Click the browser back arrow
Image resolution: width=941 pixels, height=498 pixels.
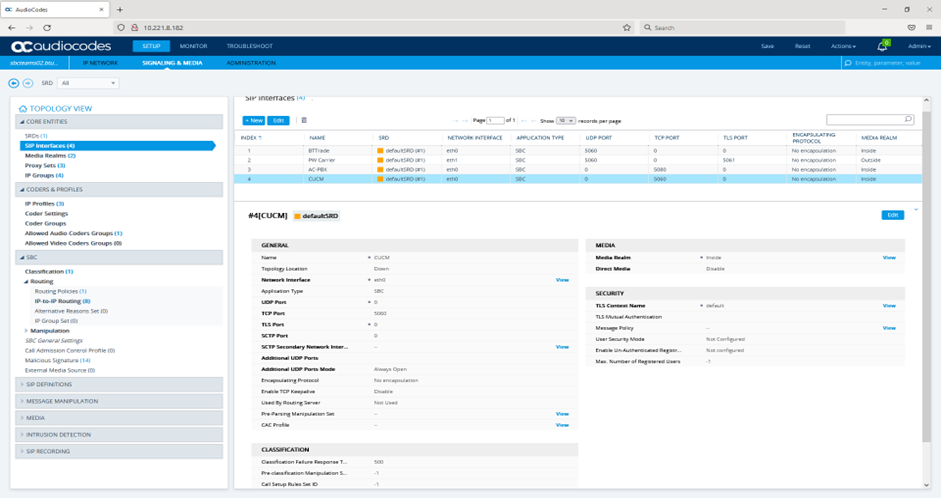12,28
